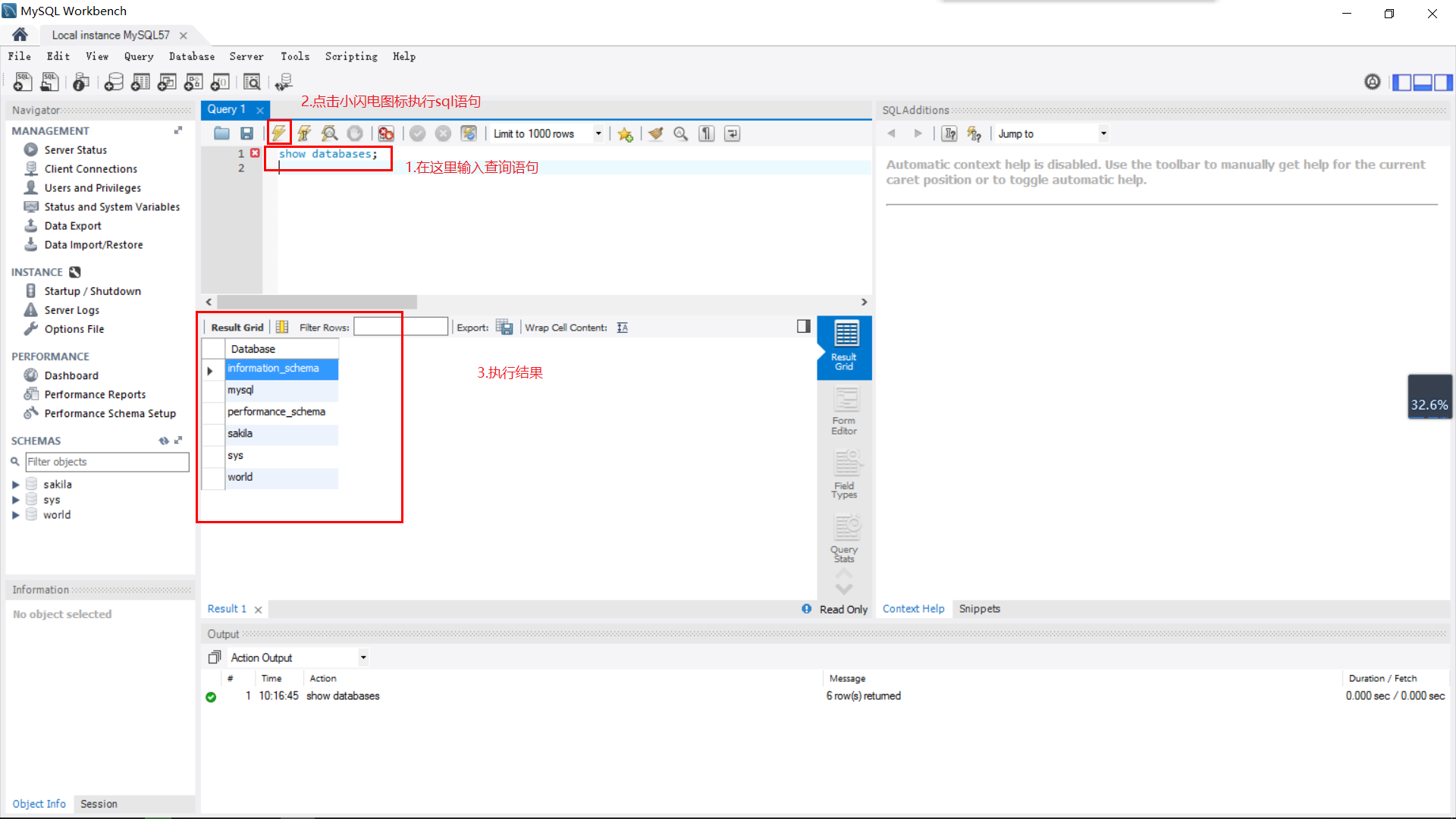The width and height of the screenshot is (1456, 819).
Task: Toggle word wrapping icon in editor toolbar
Action: click(x=732, y=133)
